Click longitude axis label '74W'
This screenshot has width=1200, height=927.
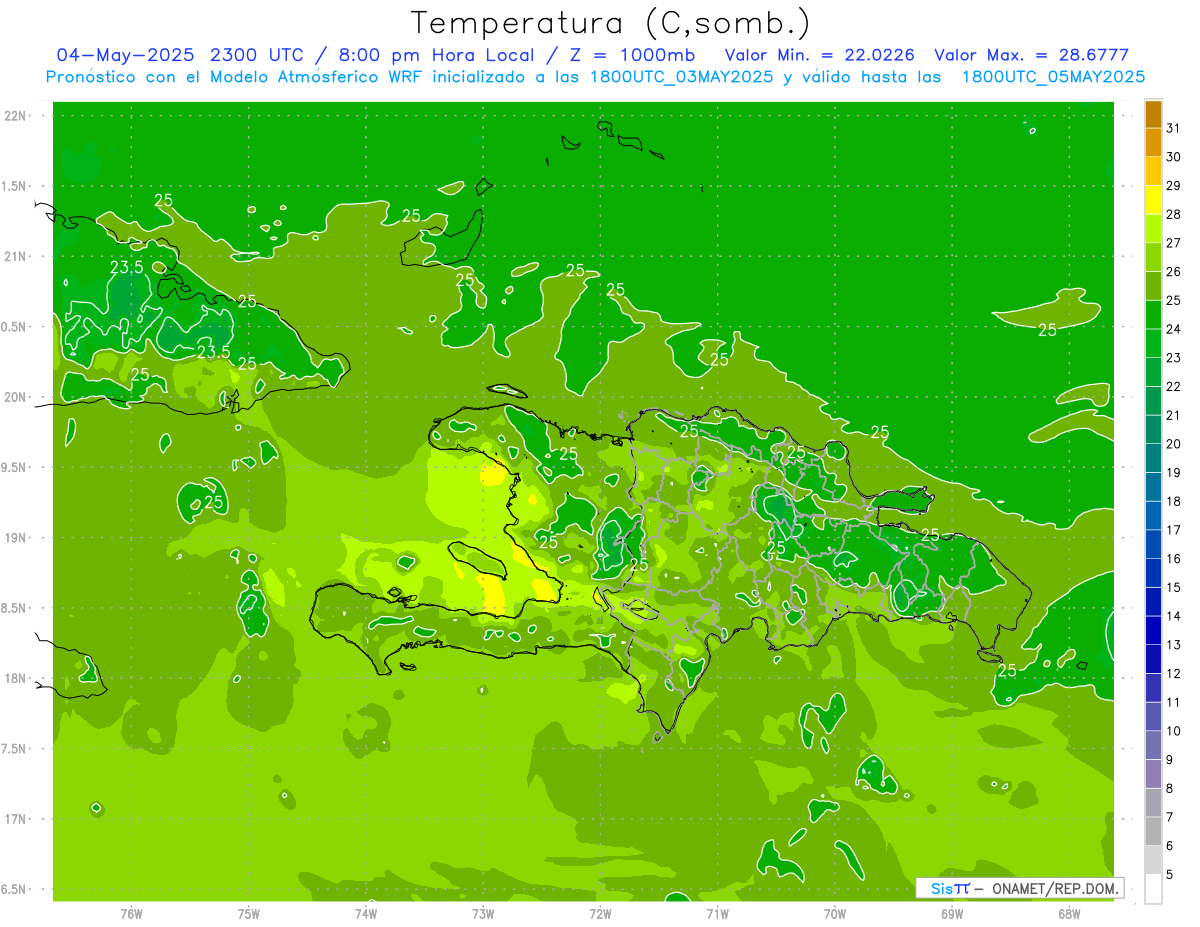[366, 914]
